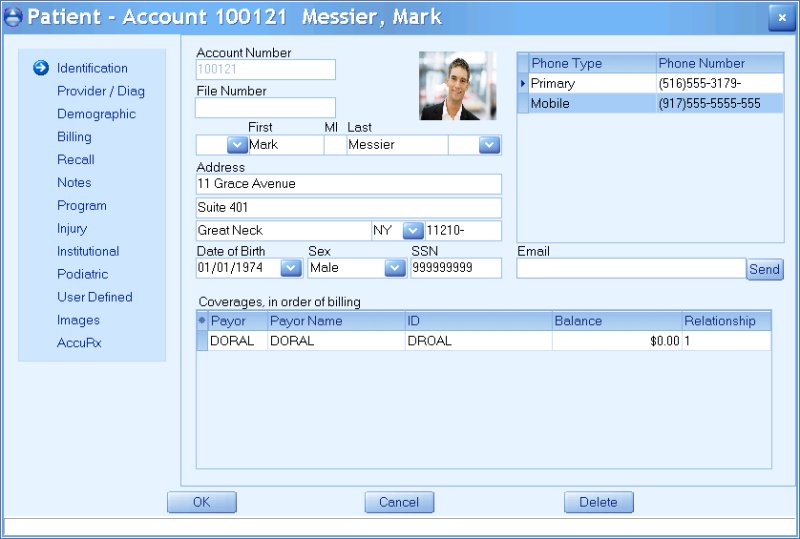
Task: Click the Payor Name column header
Action: coord(336,321)
